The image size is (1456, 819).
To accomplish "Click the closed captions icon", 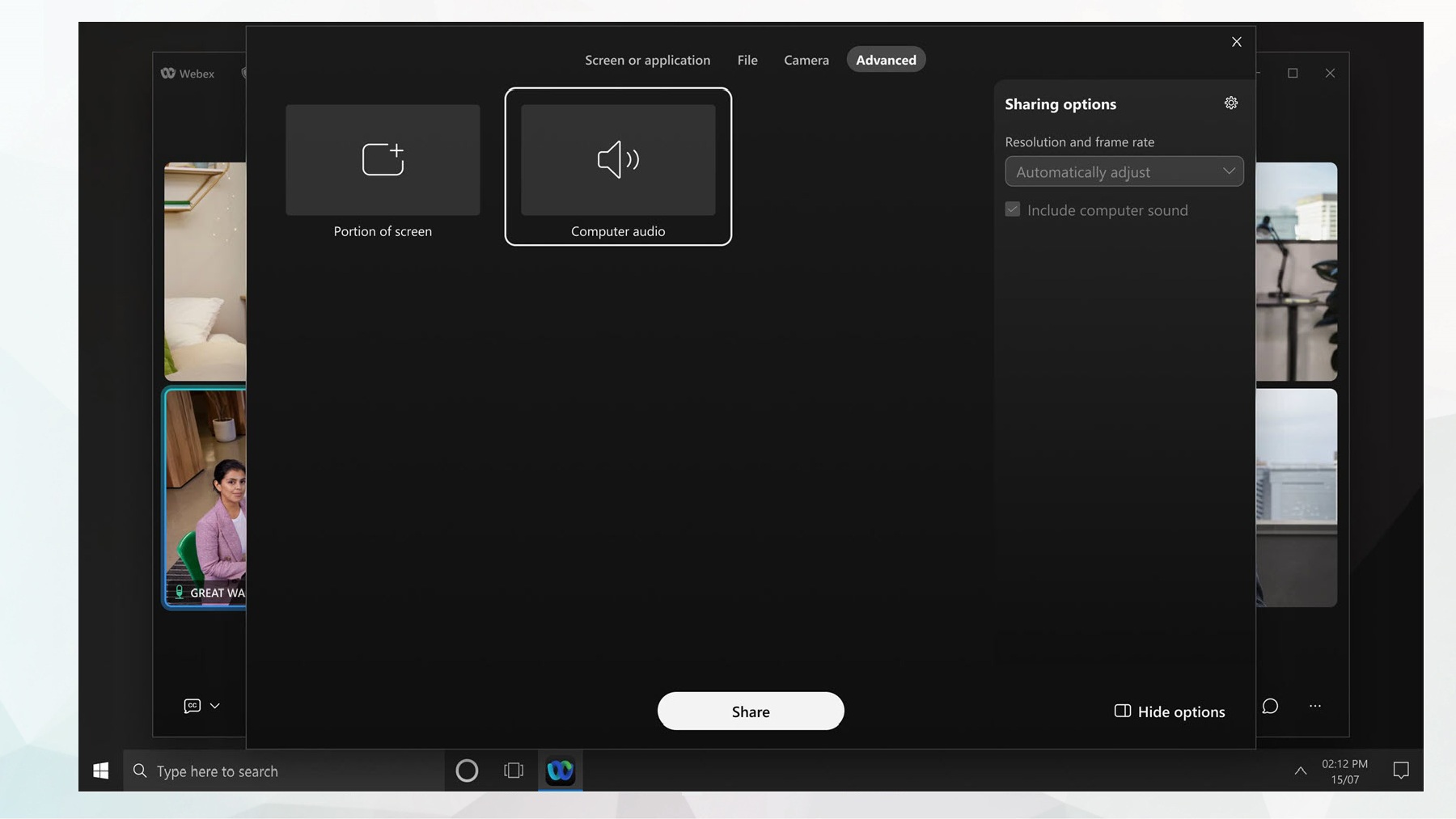I will pos(192,706).
